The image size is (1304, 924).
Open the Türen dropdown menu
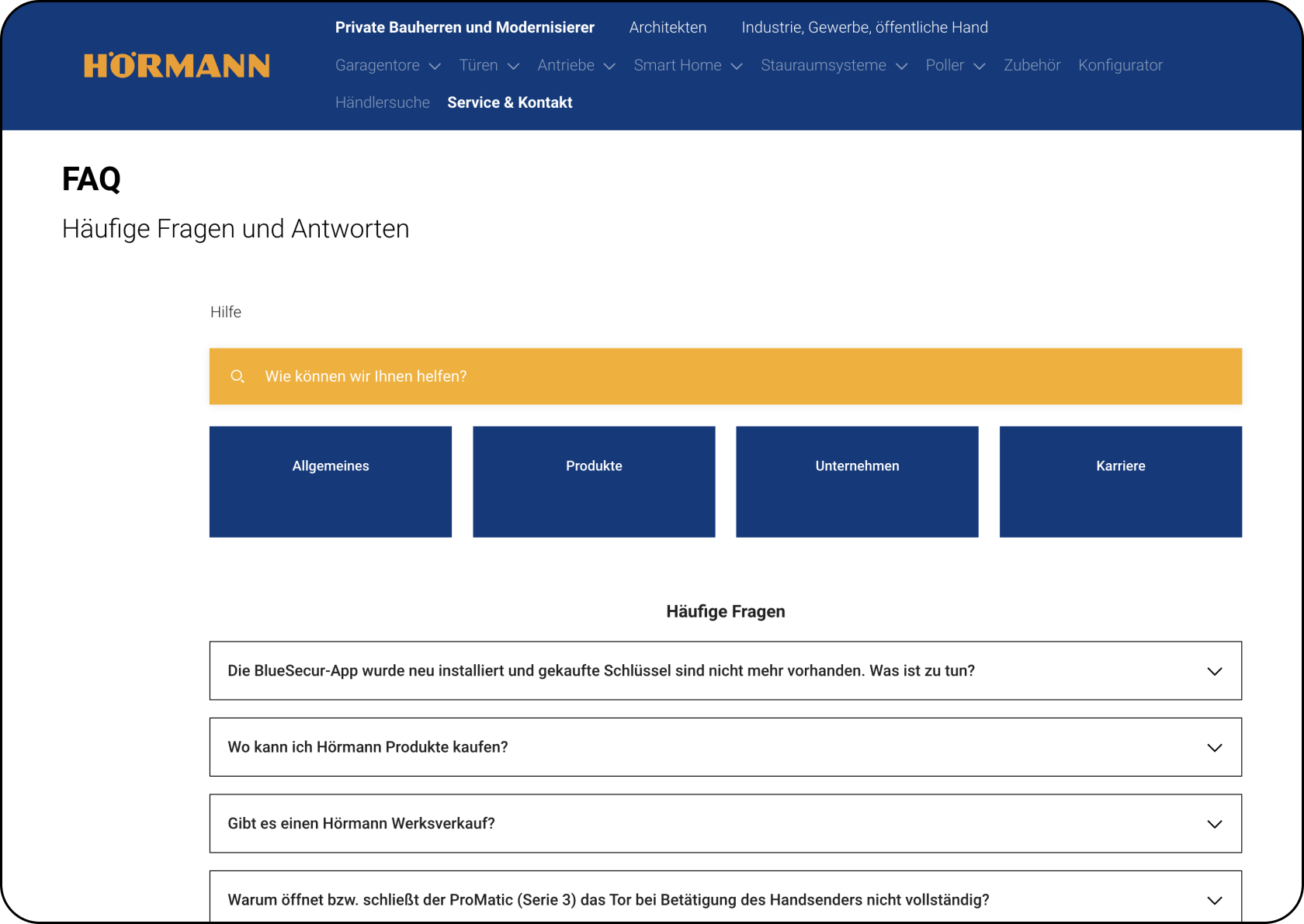[488, 66]
